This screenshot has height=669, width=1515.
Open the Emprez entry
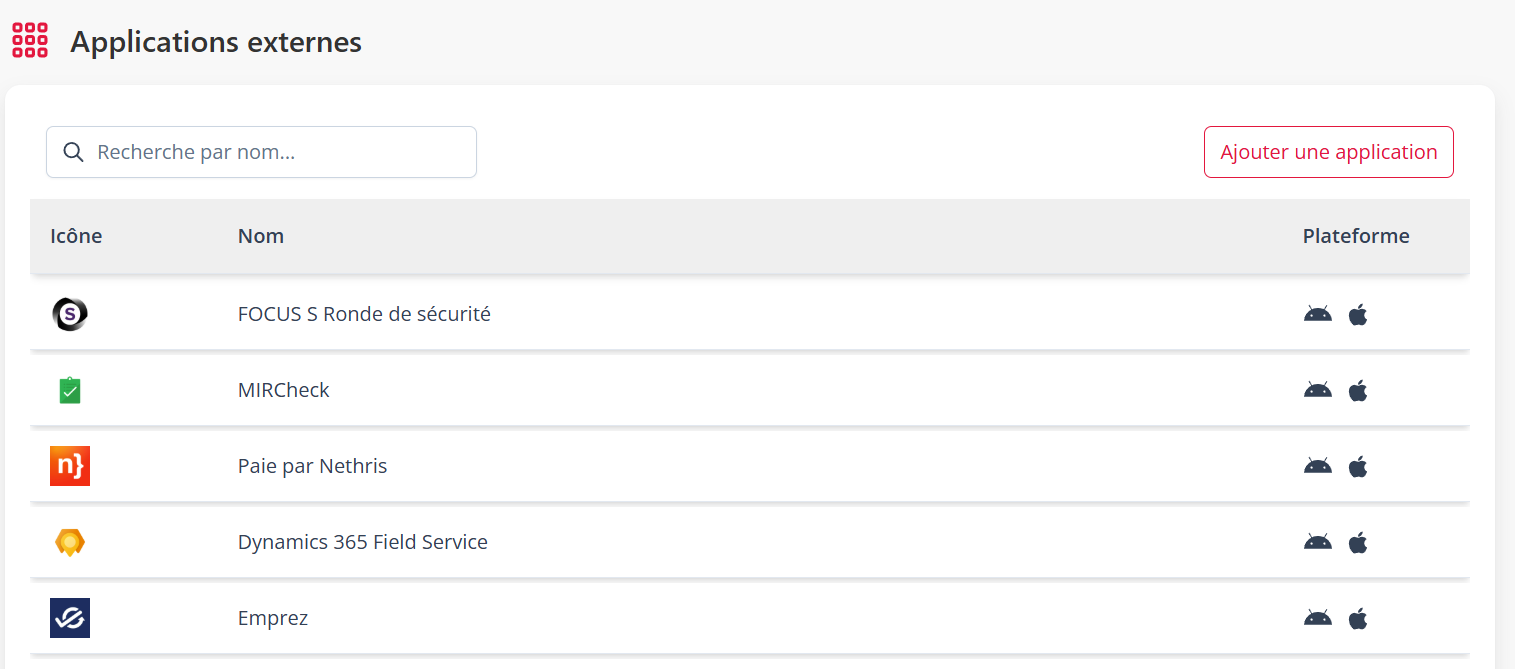coord(273,618)
